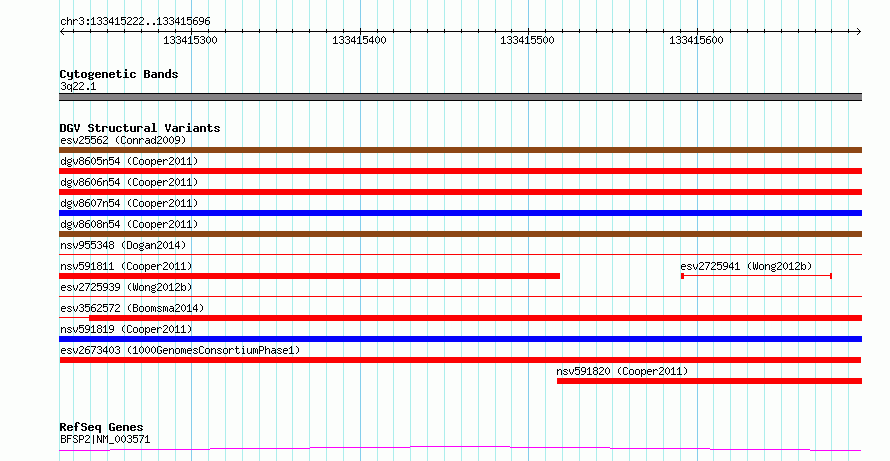Click the nsv591811 (Cooper2011) red bar

coord(309,276)
